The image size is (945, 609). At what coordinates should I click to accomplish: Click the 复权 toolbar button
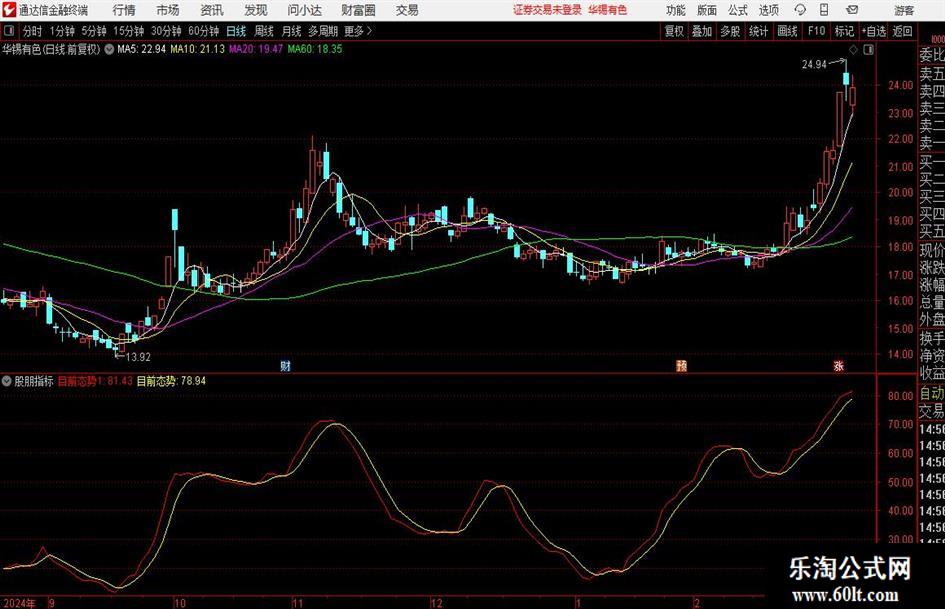point(674,31)
